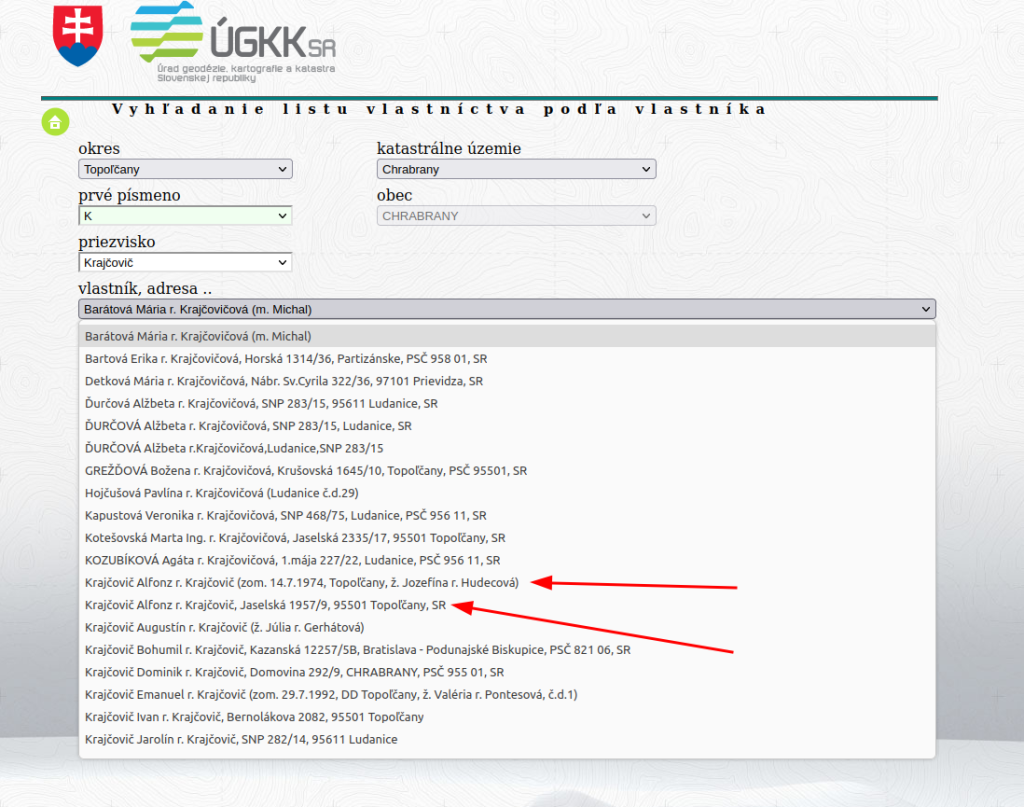Expand the priezvisko Krajčovič dropdown
This screenshot has height=807, width=1024.
point(185,262)
